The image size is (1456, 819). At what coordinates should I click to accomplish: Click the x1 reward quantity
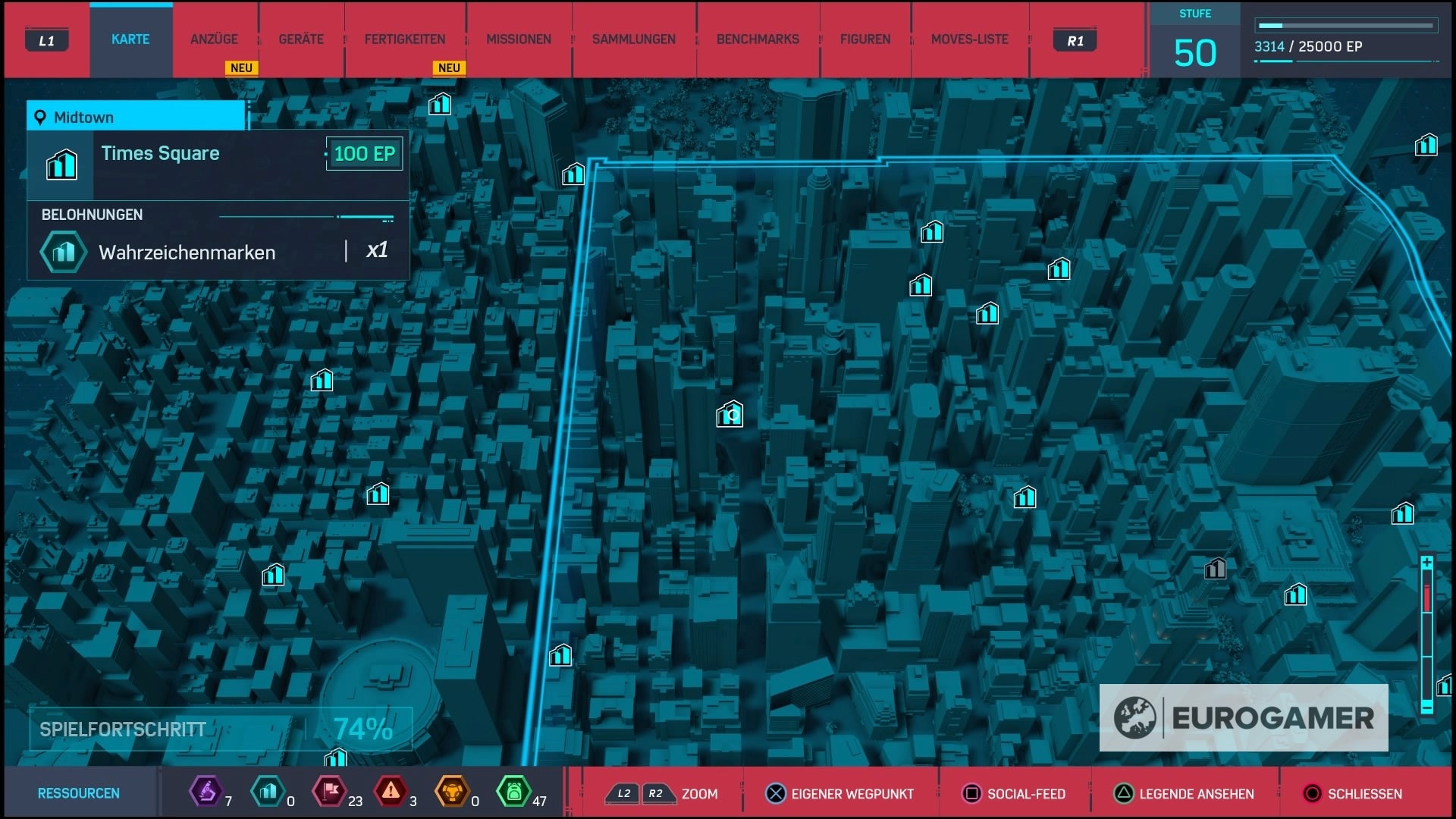click(377, 250)
